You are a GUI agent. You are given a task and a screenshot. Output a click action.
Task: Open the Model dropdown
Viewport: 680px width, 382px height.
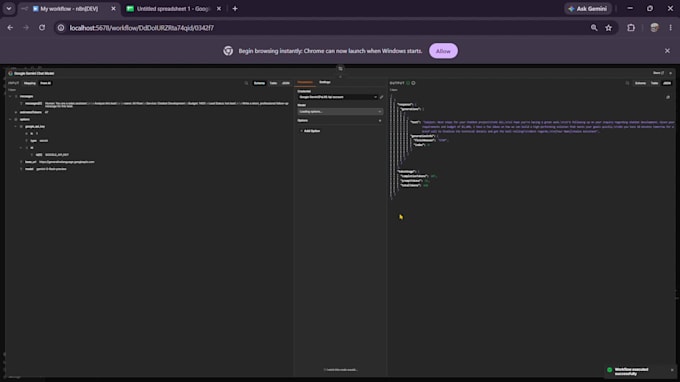point(340,111)
